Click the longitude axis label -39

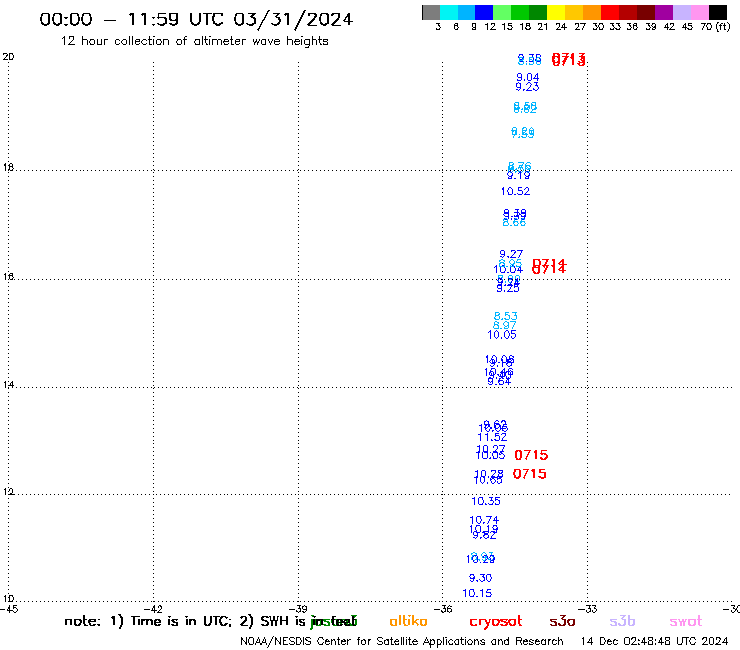coord(298,609)
